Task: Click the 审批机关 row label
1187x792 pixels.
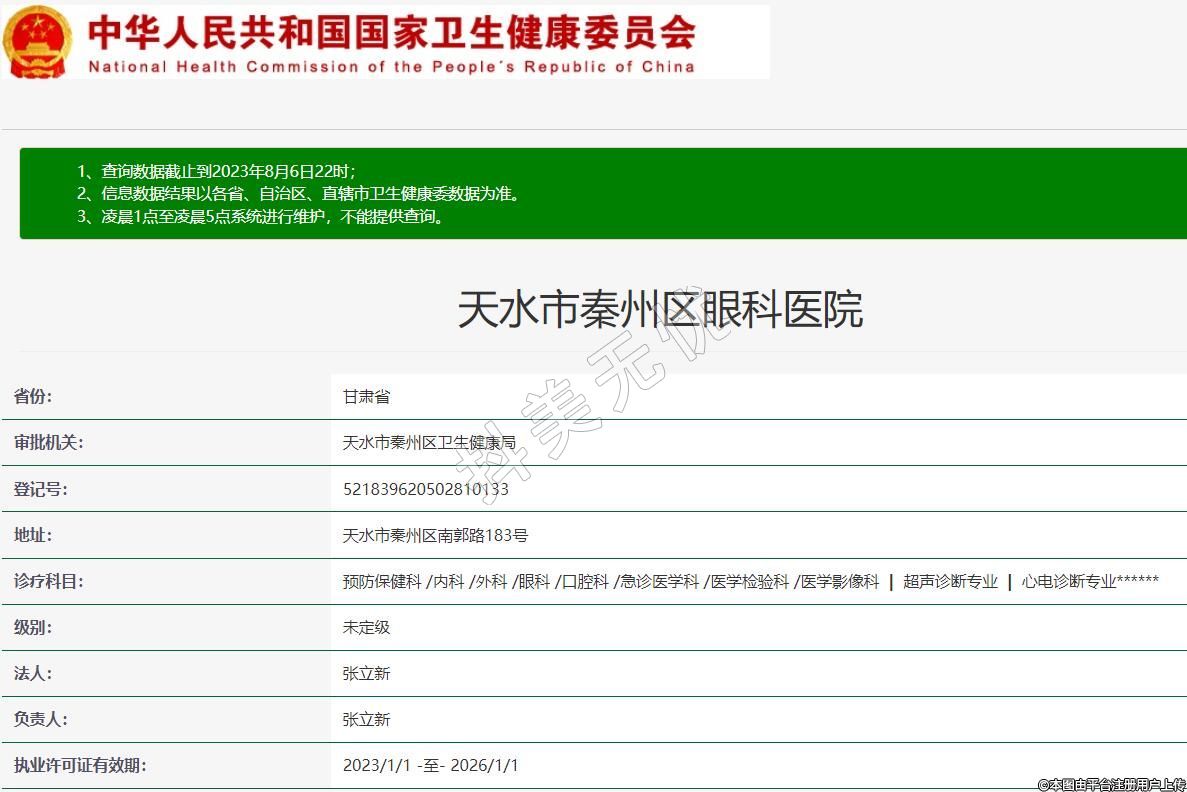Action: 48,443
